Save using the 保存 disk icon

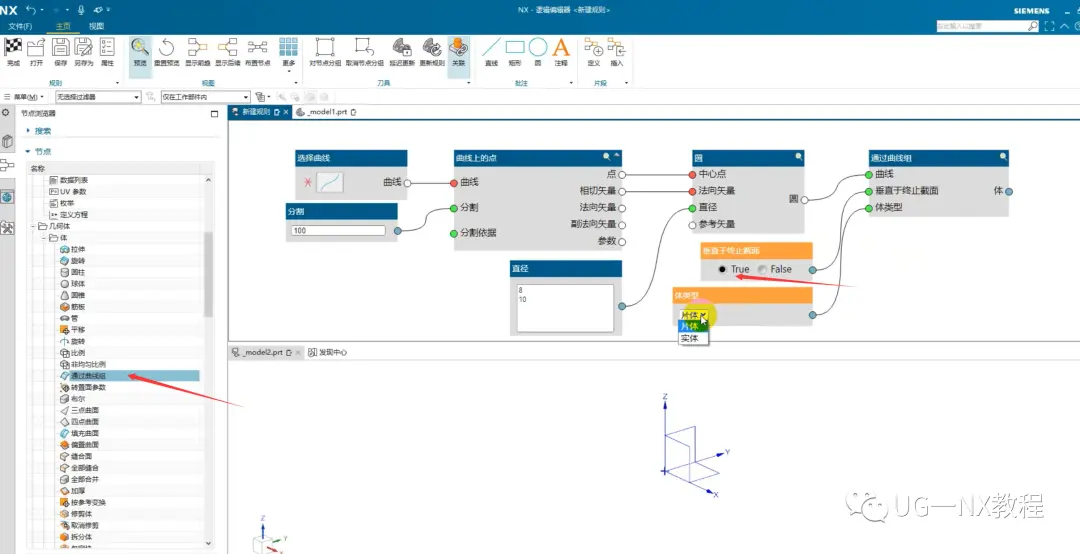coord(60,48)
